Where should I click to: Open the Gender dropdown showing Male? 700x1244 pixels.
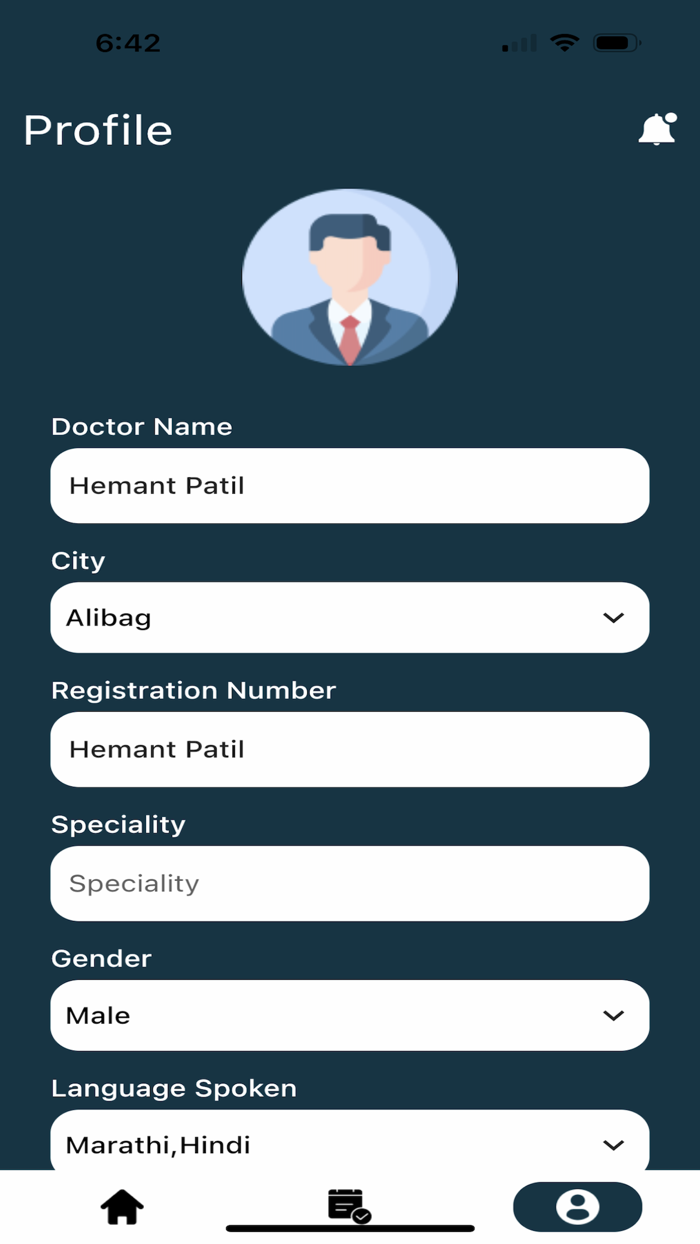tap(349, 1015)
